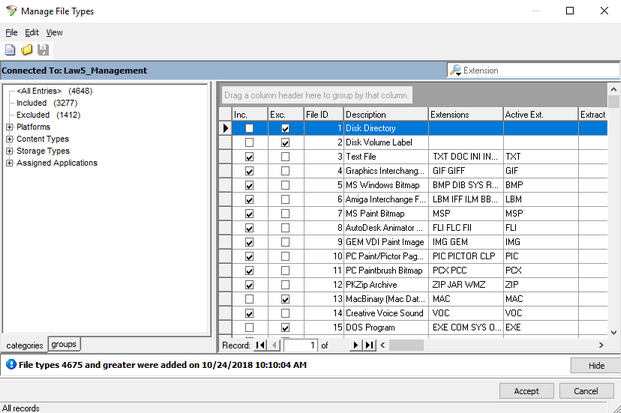
Task: Click the grid scroll down arrow
Action: point(613,332)
